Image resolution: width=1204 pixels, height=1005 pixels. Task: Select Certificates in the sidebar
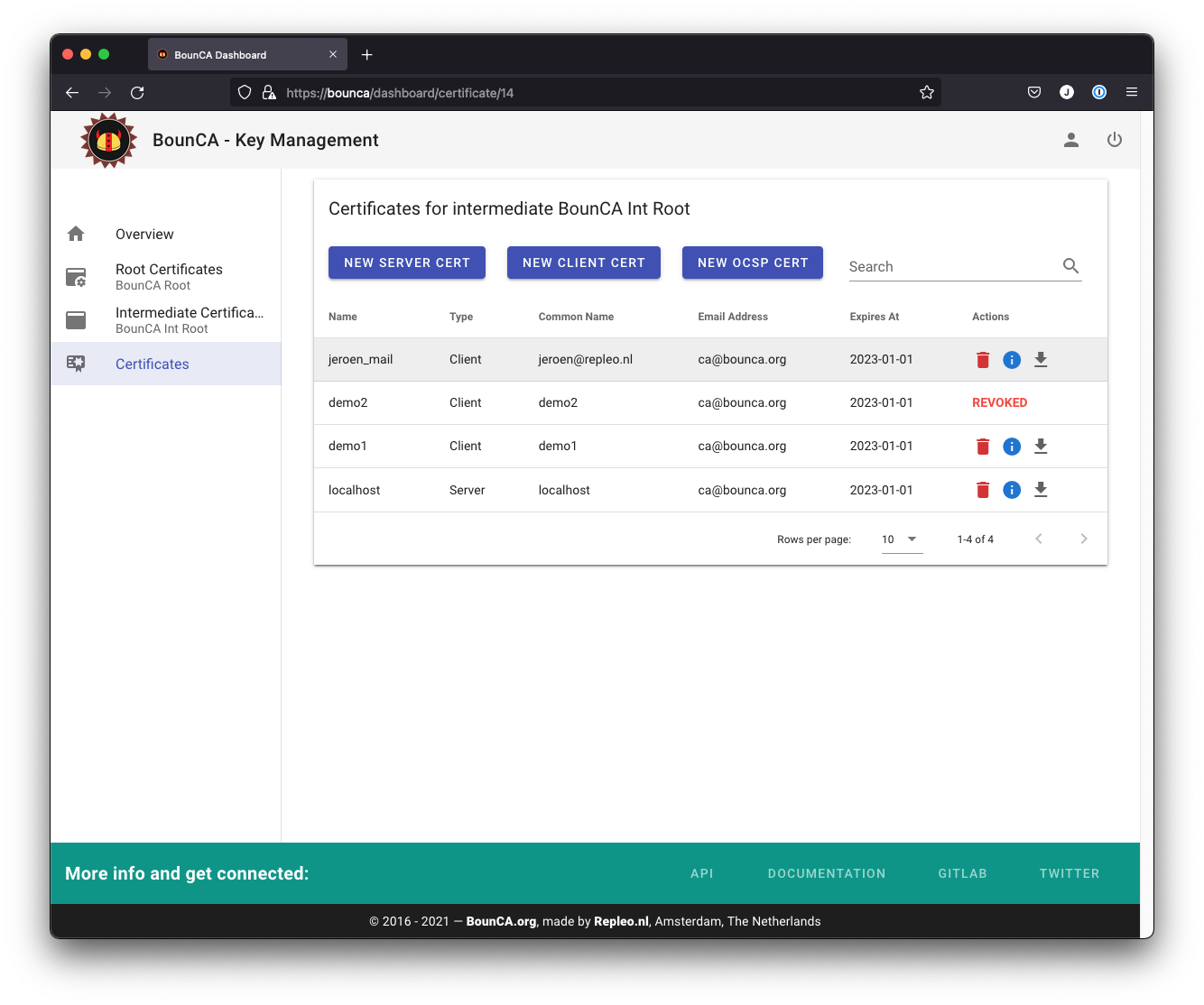(165, 364)
